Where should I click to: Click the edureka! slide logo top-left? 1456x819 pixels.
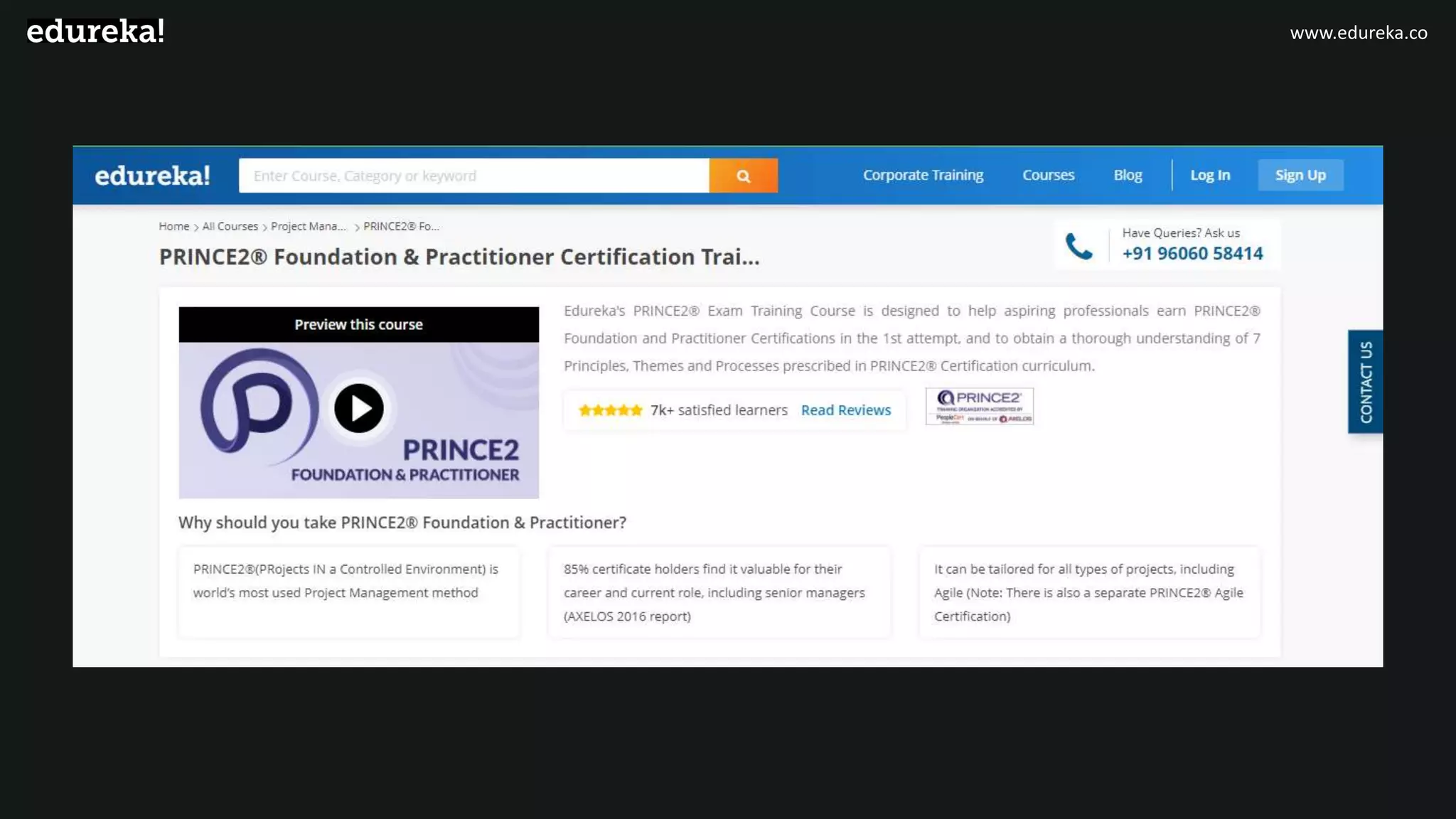95,31
